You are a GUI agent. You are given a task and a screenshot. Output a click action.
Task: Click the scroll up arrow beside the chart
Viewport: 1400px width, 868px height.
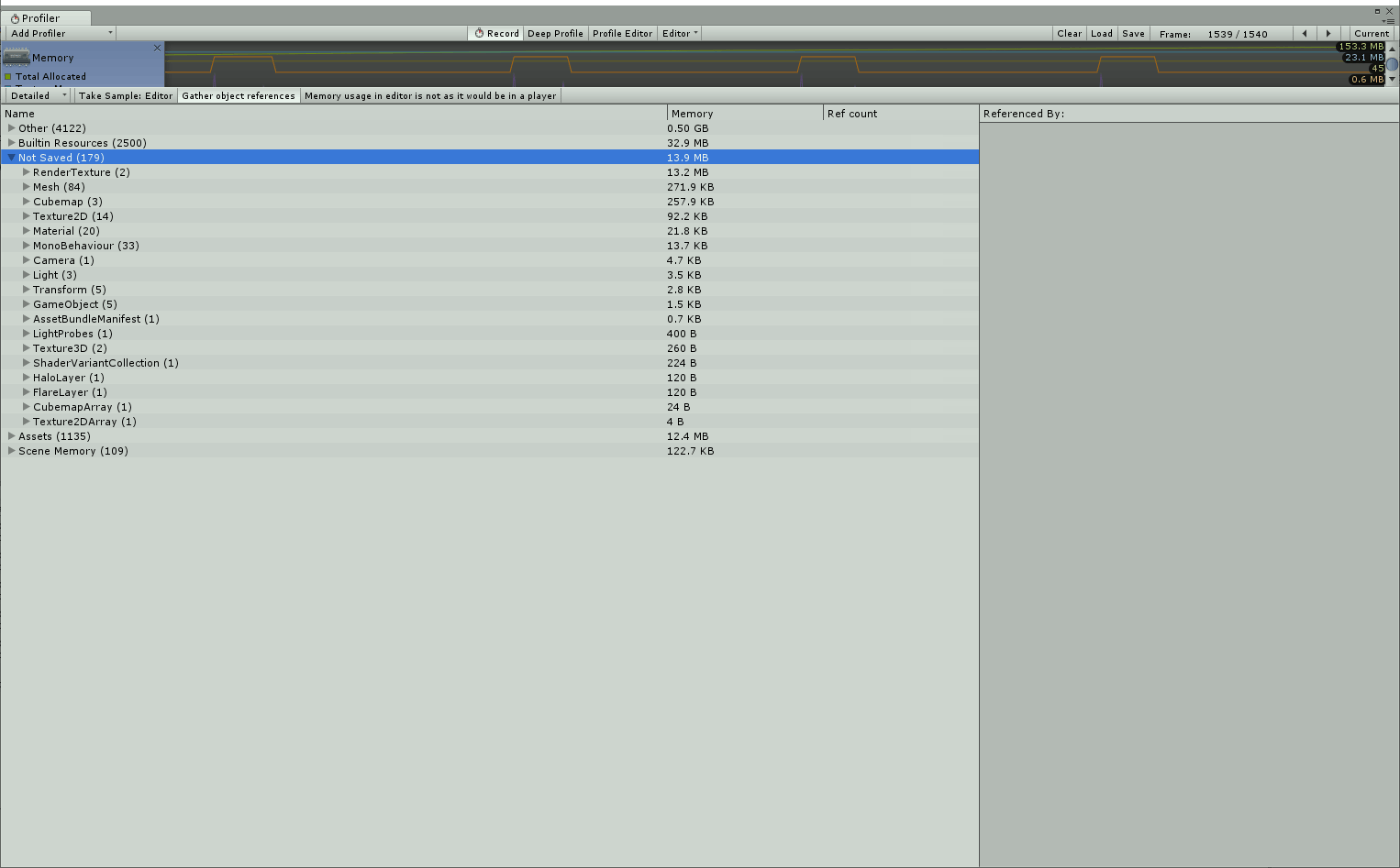point(1392,47)
